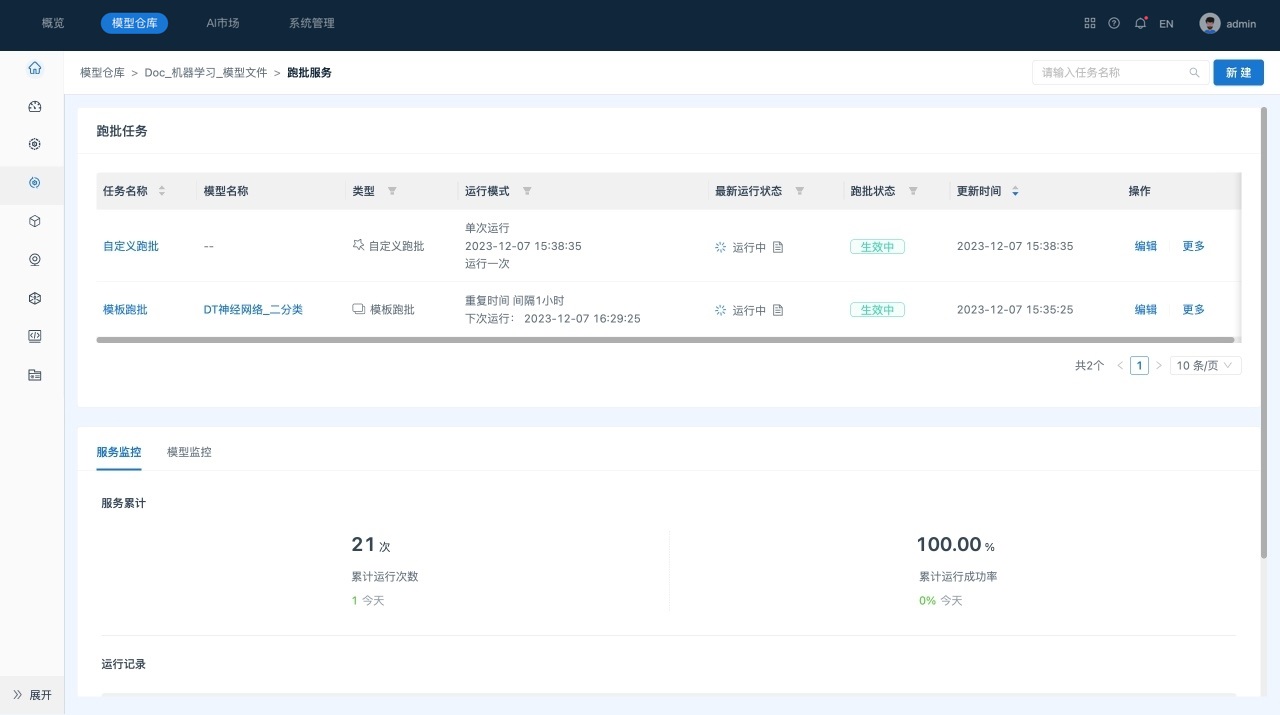Sort by 更新时间 column

tap(1016, 191)
